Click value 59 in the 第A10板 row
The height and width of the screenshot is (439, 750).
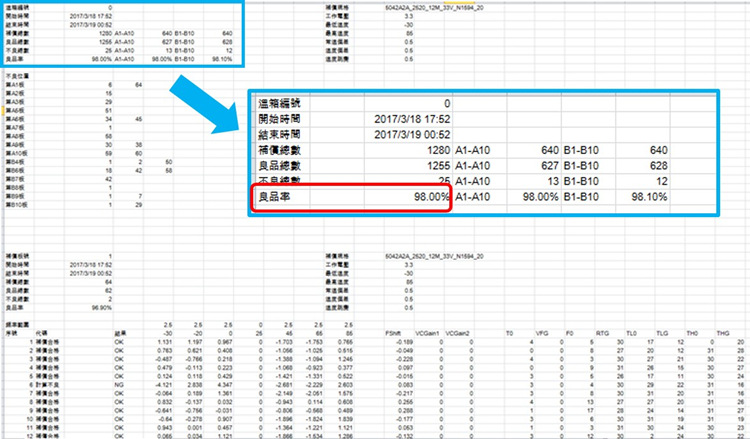click(109, 153)
